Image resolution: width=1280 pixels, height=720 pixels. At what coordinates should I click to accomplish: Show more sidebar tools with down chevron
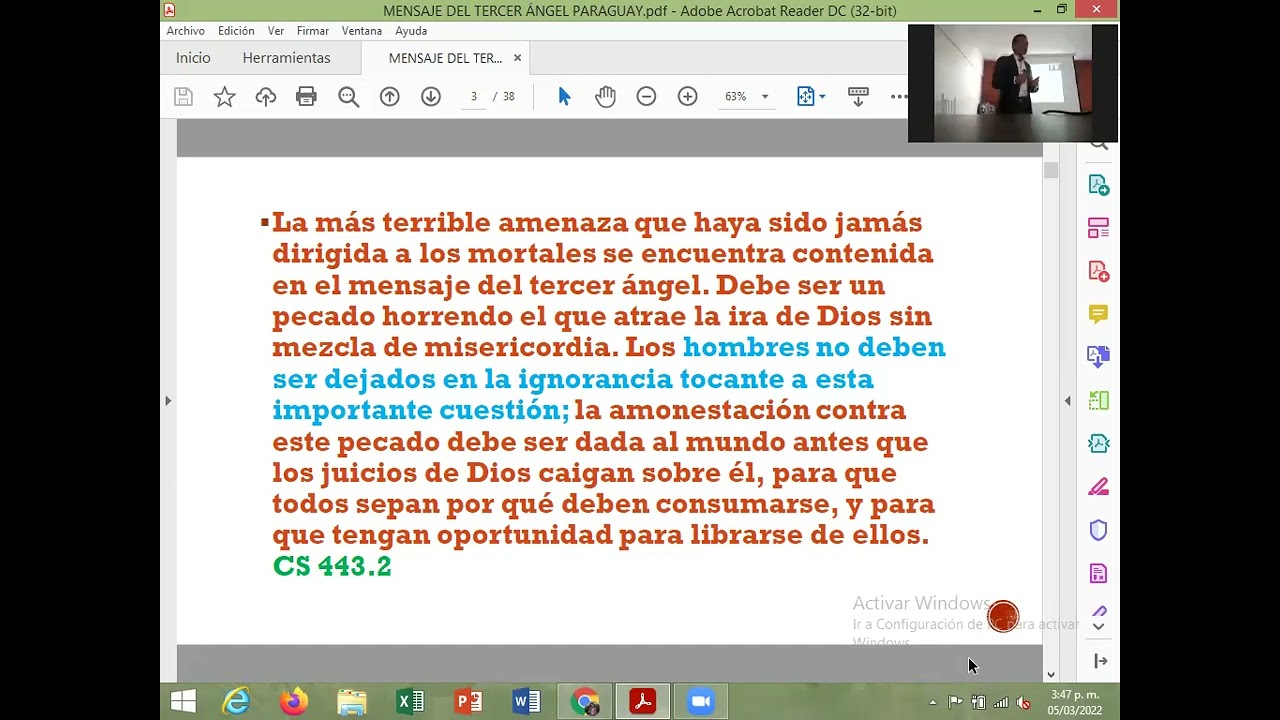1098,627
